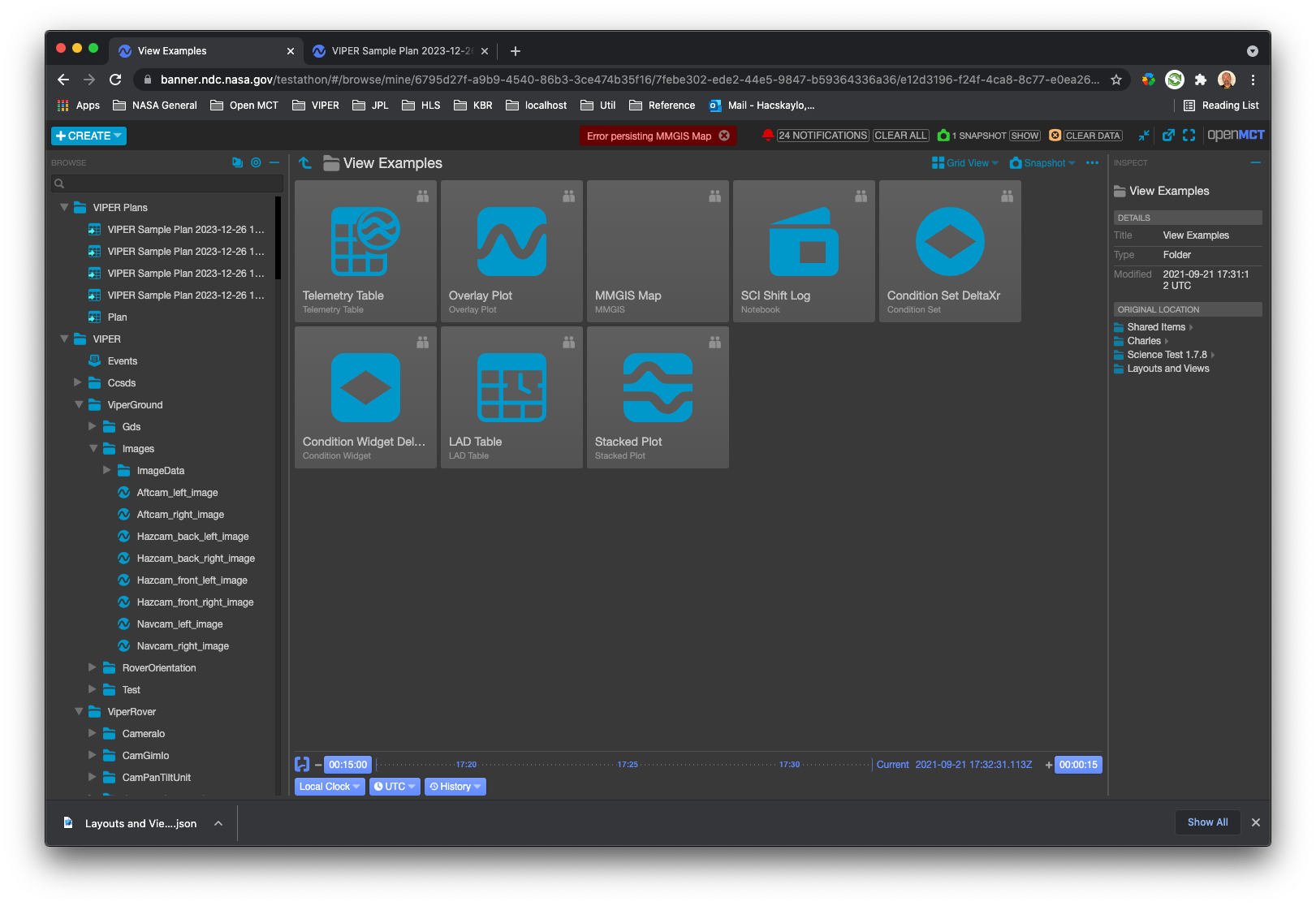
Task: Collapse the browse pane
Action: (x=274, y=162)
